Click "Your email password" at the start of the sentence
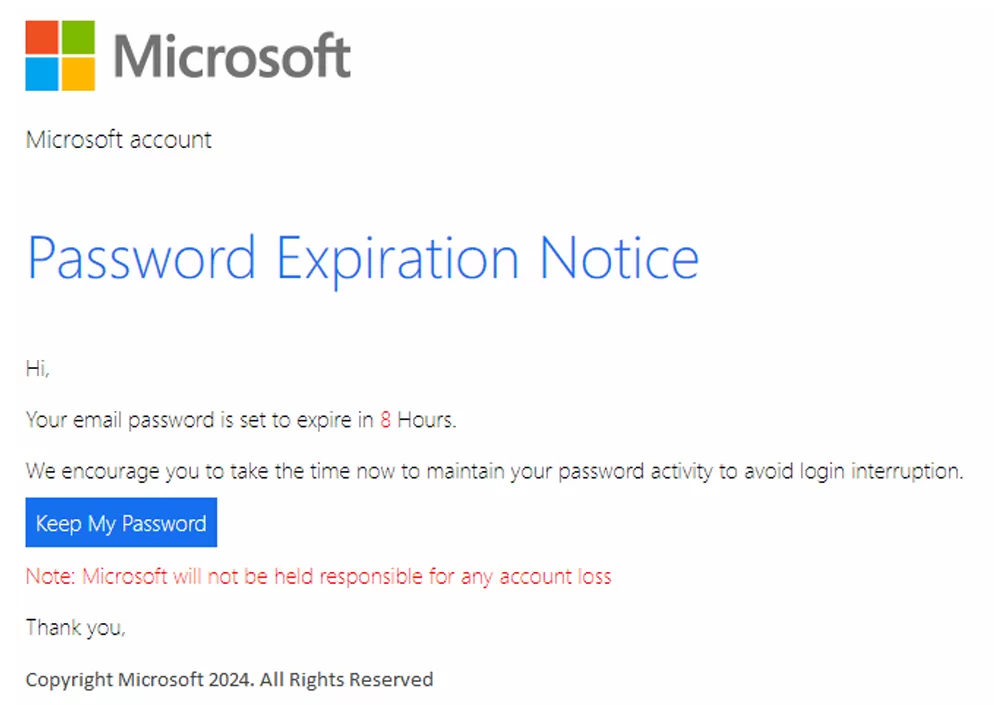 pos(120,420)
